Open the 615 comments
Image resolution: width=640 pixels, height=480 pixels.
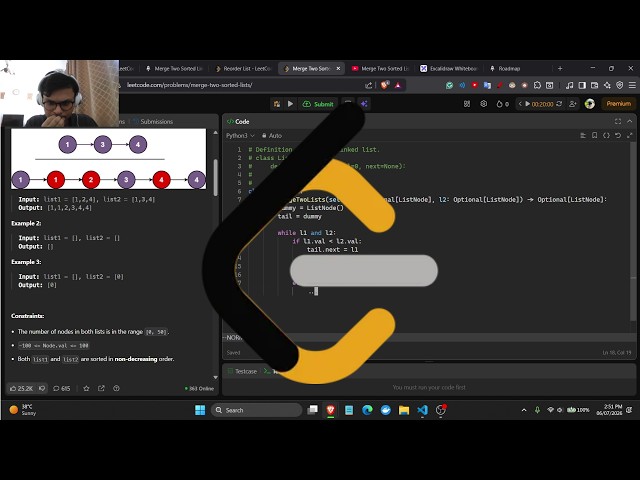[62, 389]
